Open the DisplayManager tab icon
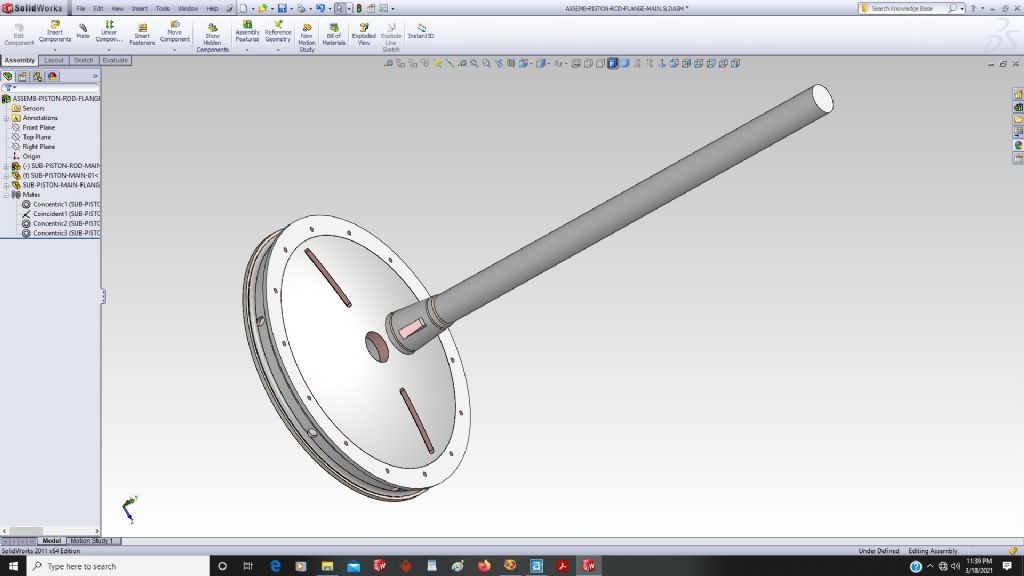Image resolution: width=1024 pixels, height=576 pixels. tap(52, 76)
